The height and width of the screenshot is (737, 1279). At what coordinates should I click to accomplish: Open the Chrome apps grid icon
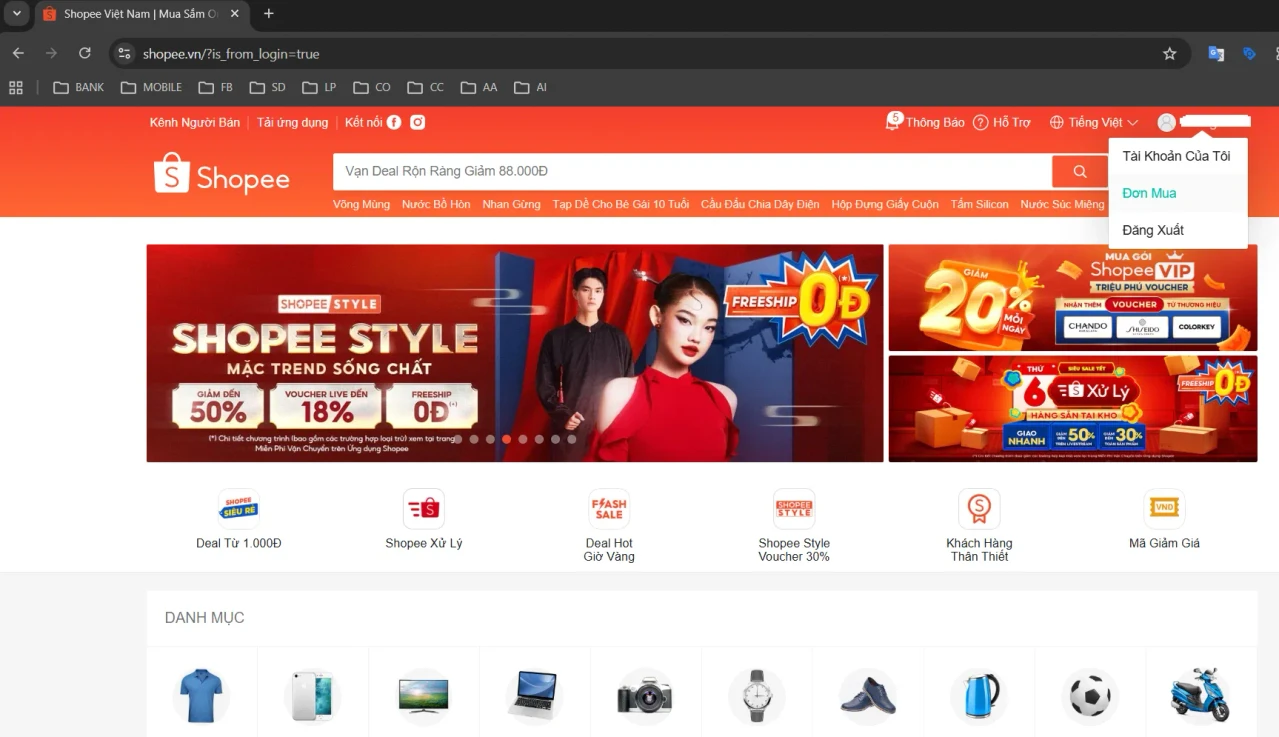(x=15, y=87)
